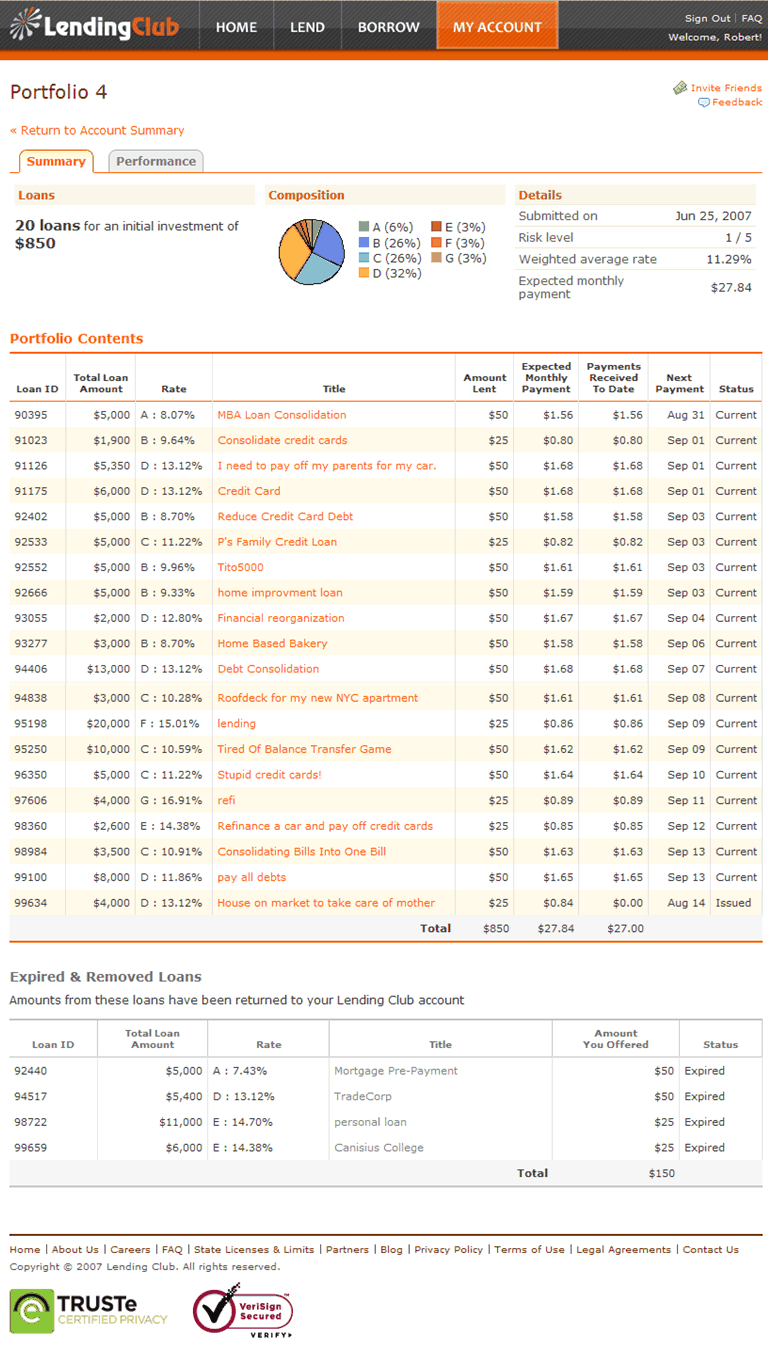Open the MY ACCOUNT navigation tab

(497, 26)
